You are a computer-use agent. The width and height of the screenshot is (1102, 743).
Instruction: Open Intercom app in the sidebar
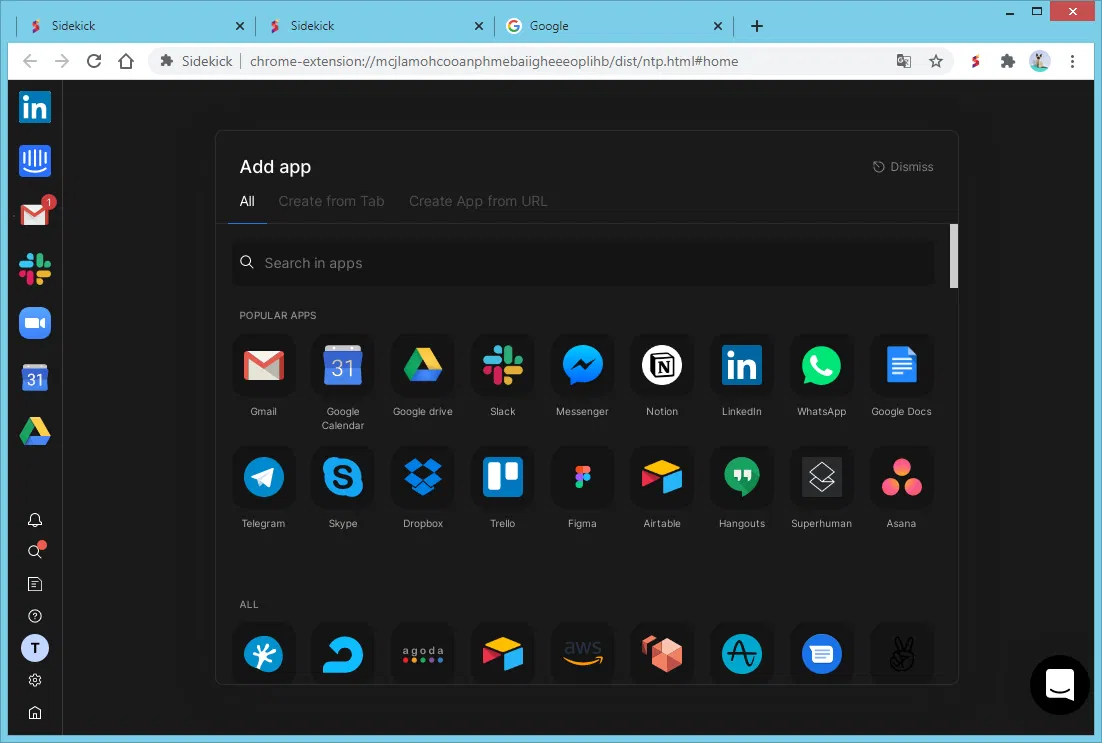34,161
